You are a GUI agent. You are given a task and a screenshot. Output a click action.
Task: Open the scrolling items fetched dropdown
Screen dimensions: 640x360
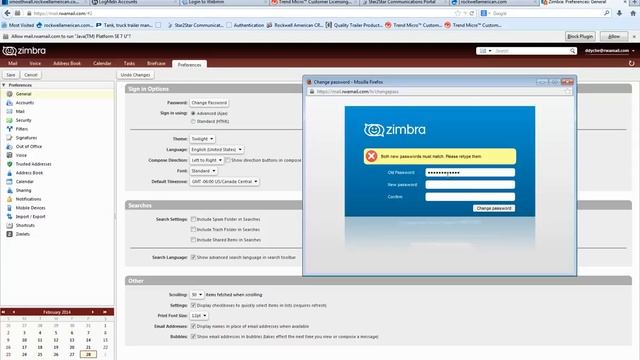pos(197,295)
